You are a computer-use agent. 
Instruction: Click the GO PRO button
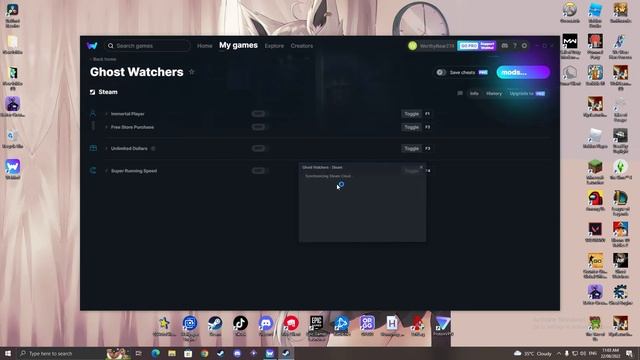pyautogui.click(x=469, y=46)
